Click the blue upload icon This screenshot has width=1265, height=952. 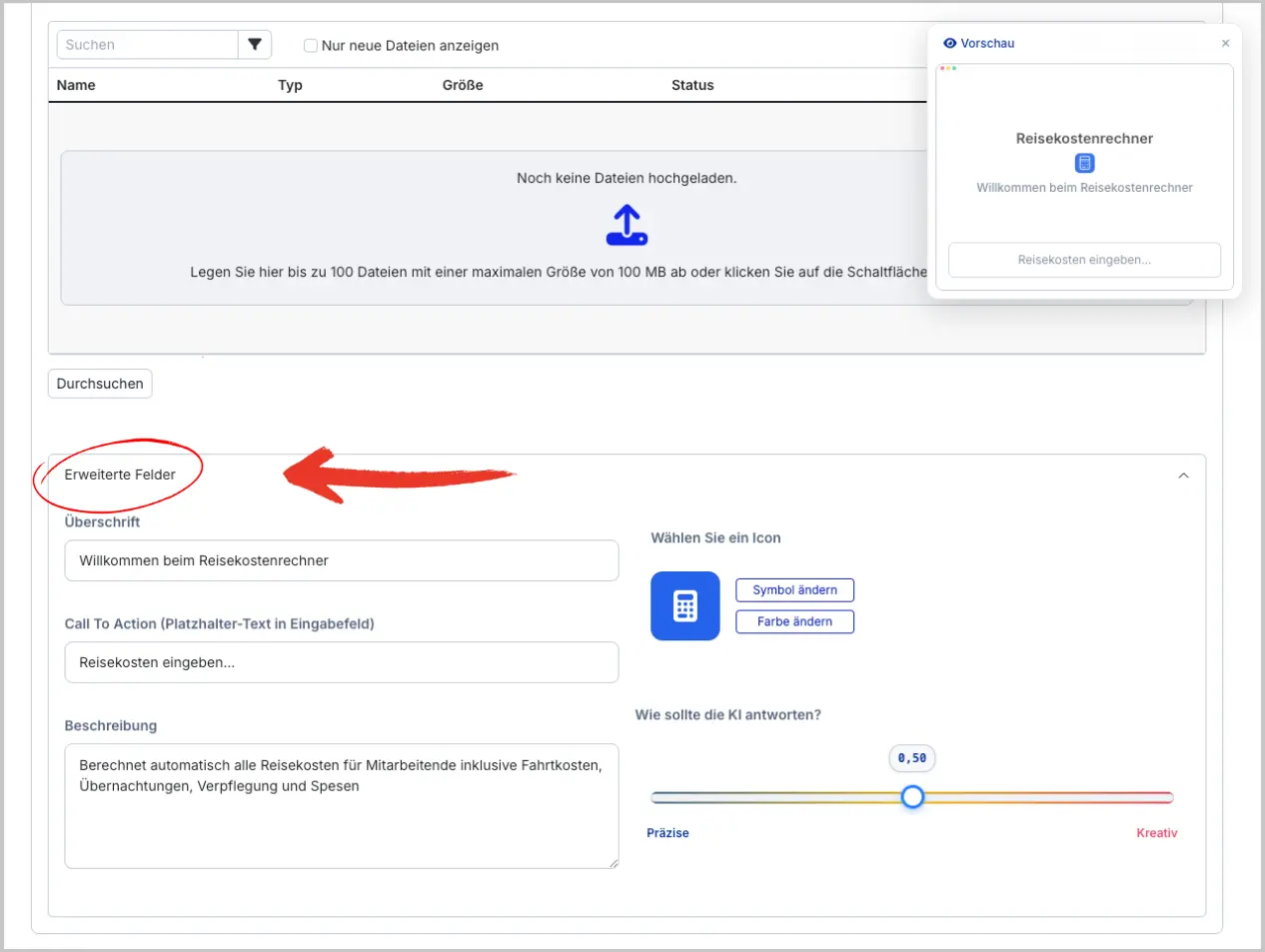627,226
